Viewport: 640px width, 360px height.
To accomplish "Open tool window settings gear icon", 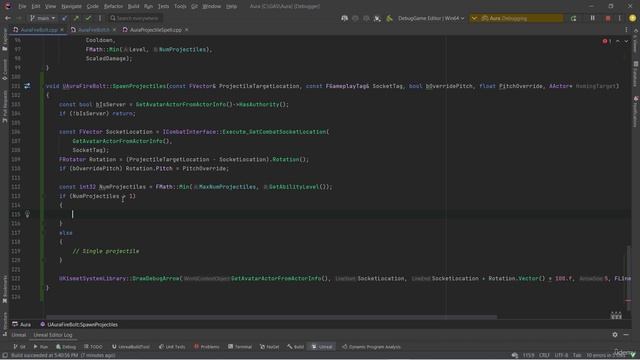I will coord(615,335).
